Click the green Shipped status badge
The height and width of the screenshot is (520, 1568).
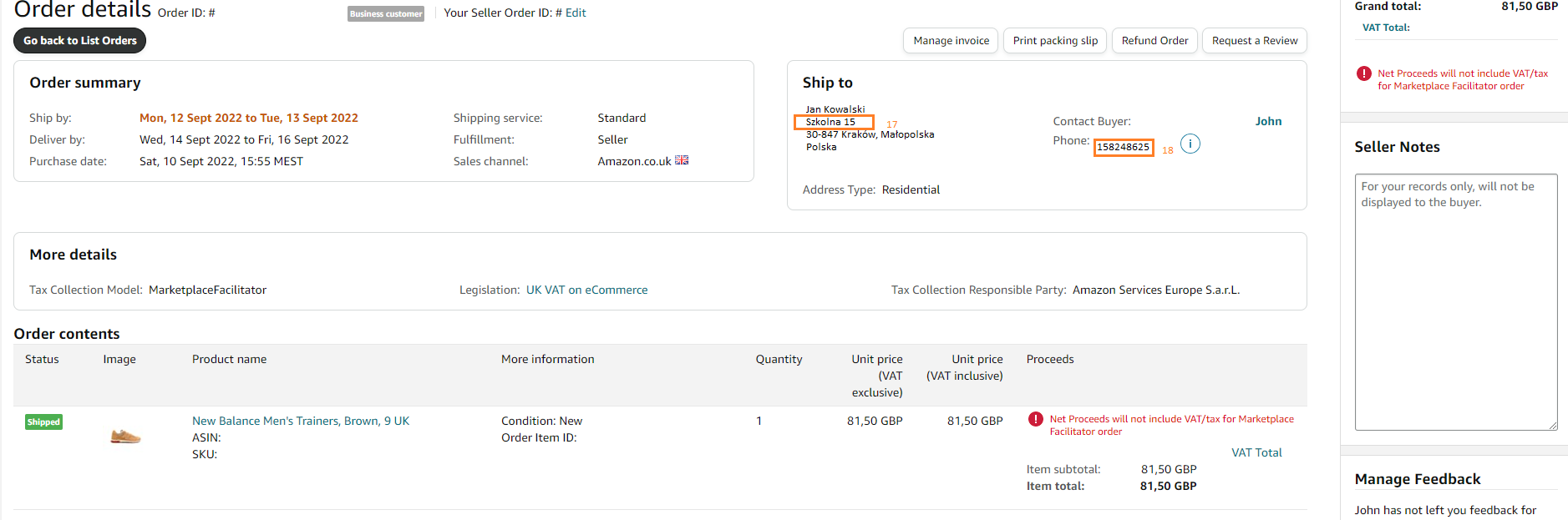point(43,422)
